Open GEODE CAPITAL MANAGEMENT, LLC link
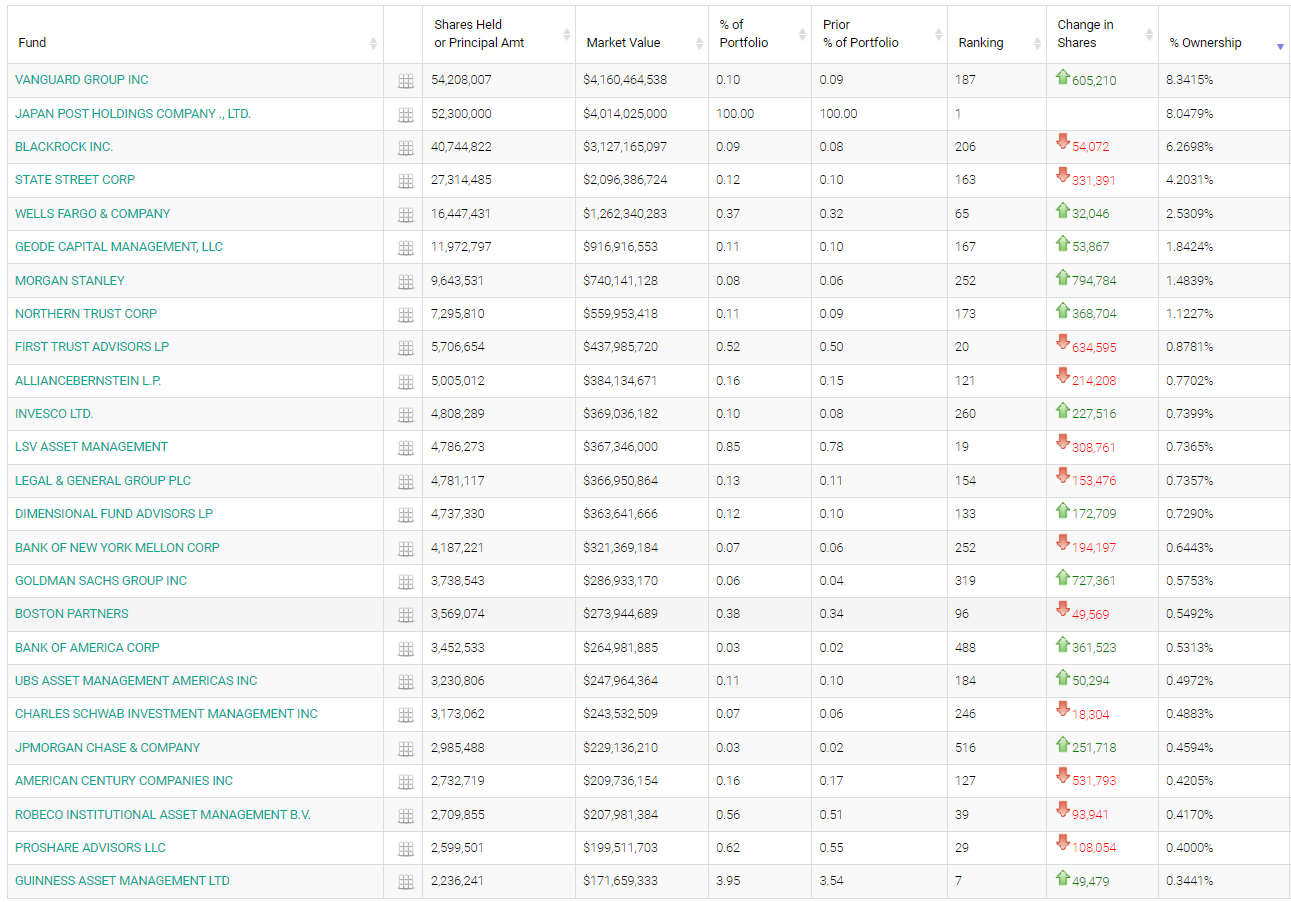 [119, 247]
